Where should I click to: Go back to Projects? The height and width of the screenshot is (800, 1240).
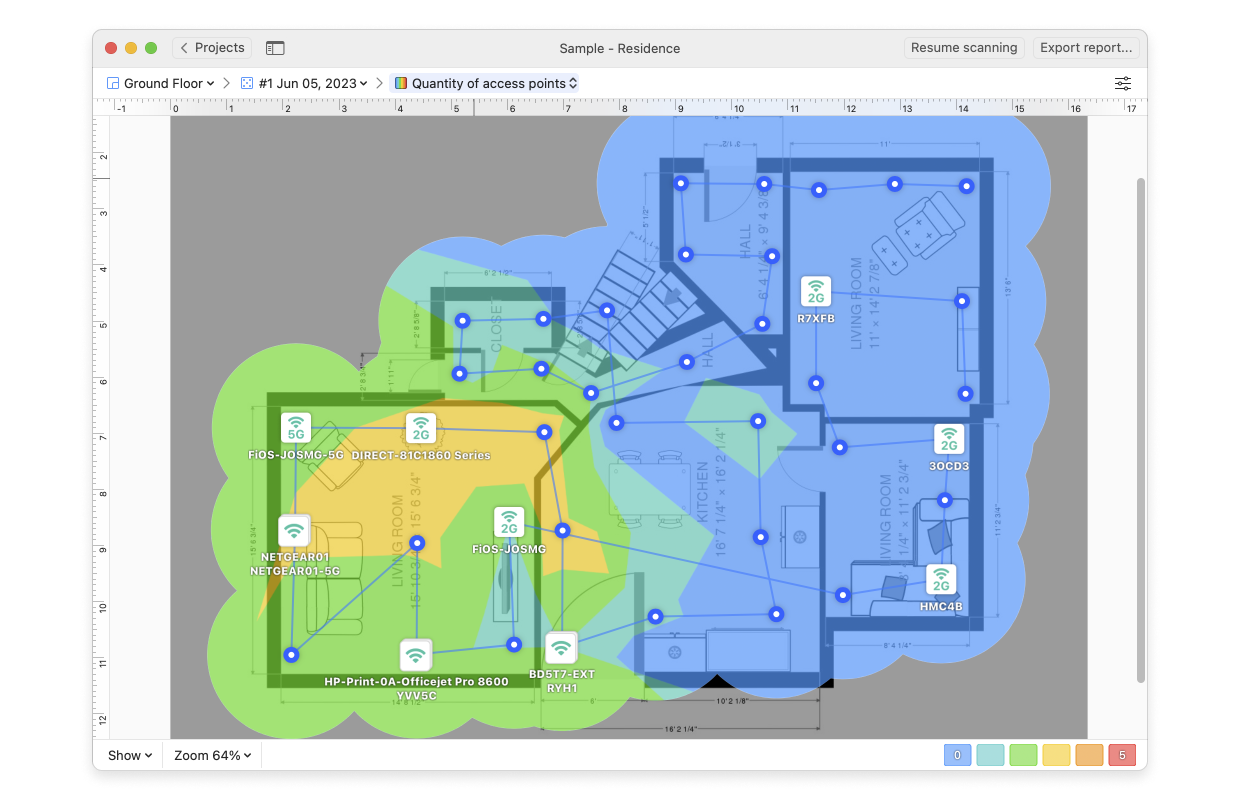tap(212, 48)
